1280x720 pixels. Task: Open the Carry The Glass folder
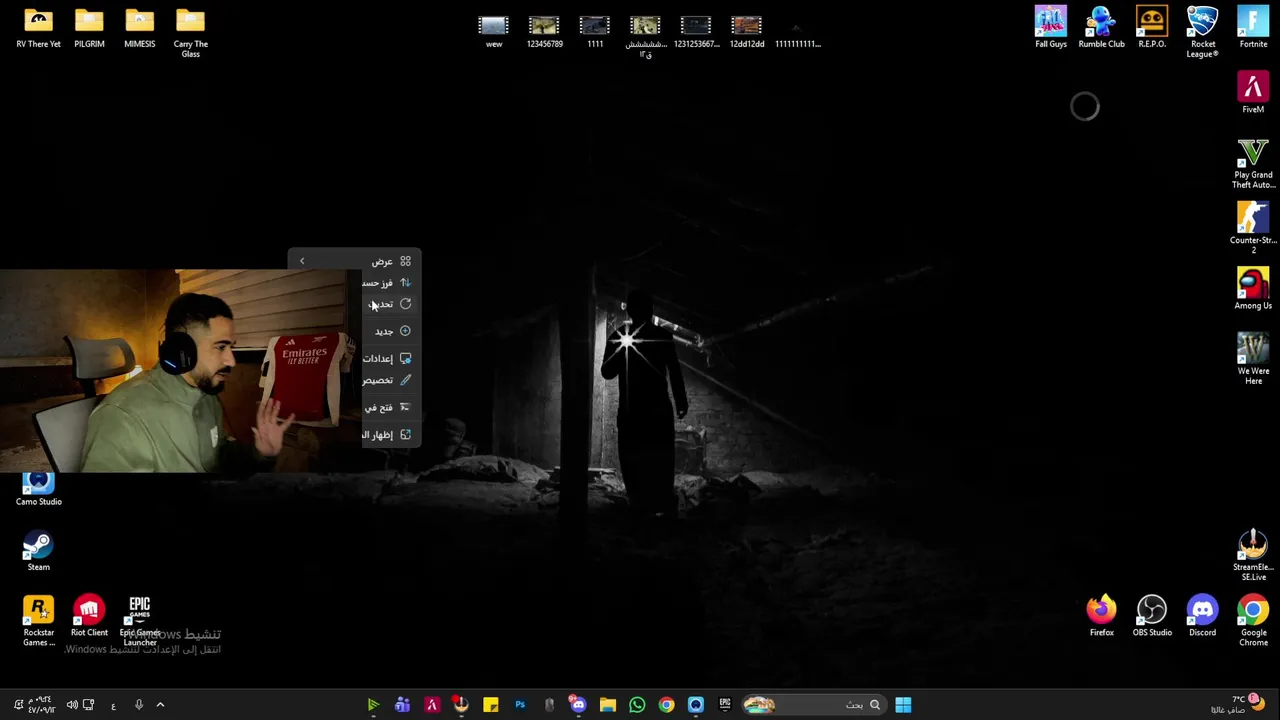pyautogui.click(x=190, y=33)
